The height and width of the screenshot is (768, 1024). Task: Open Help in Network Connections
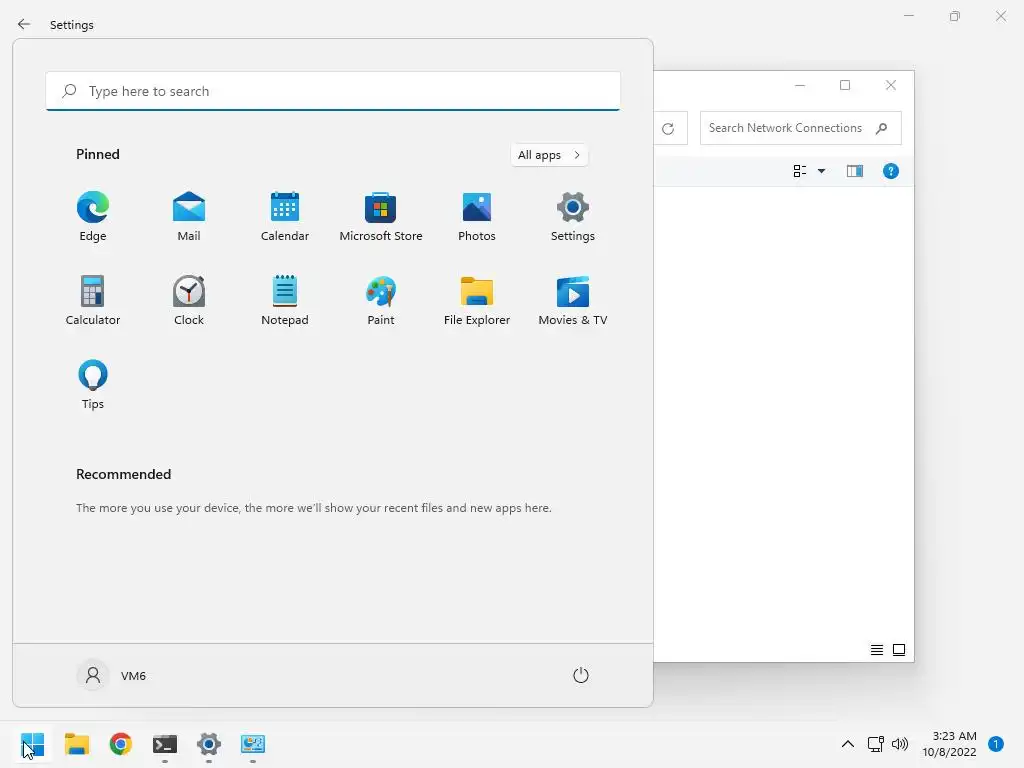pyautogui.click(x=891, y=171)
